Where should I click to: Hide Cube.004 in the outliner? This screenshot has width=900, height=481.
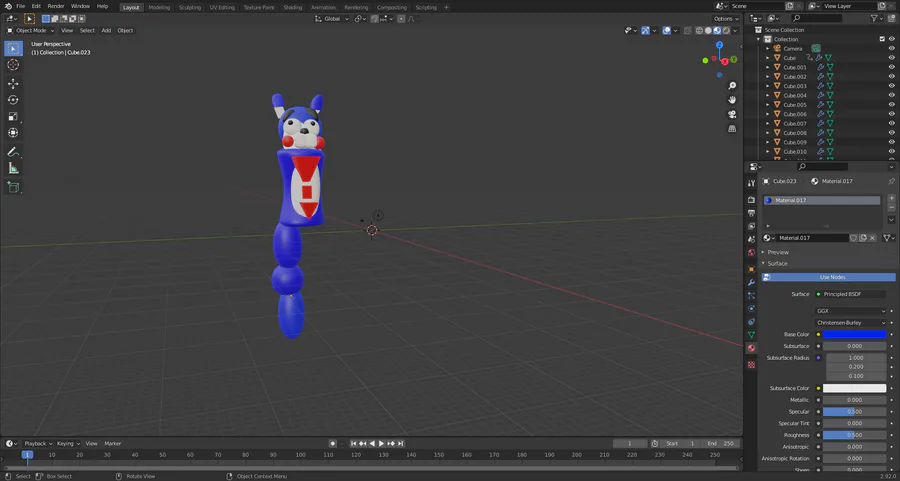(891, 95)
